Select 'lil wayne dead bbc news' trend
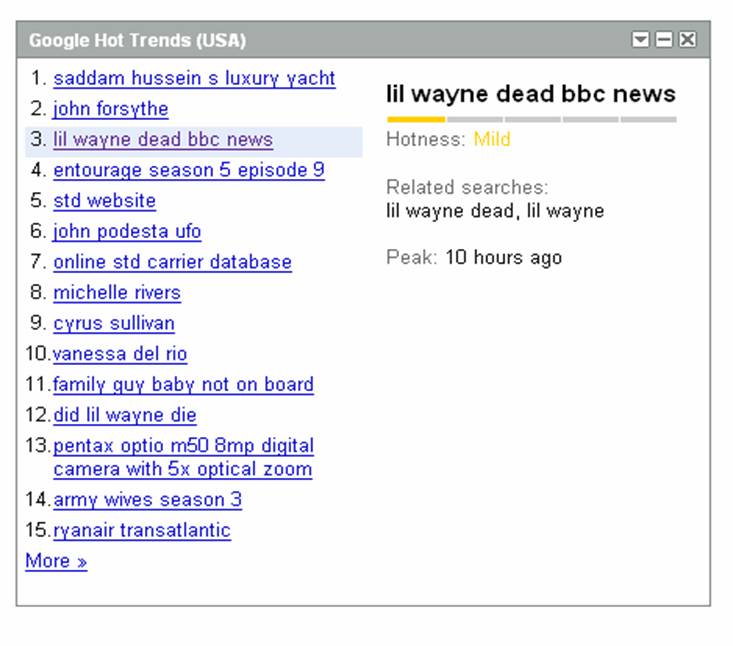733x646 pixels. coord(163,140)
